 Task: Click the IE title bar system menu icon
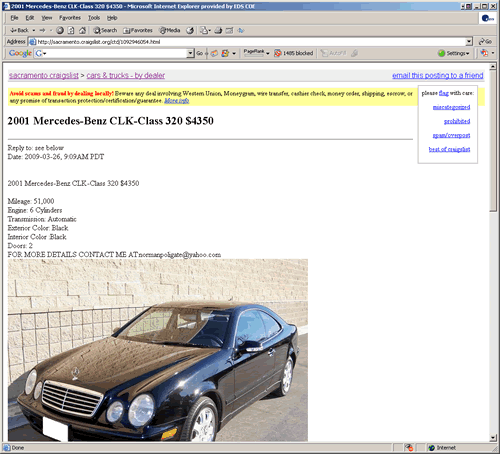[x=6, y=6]
